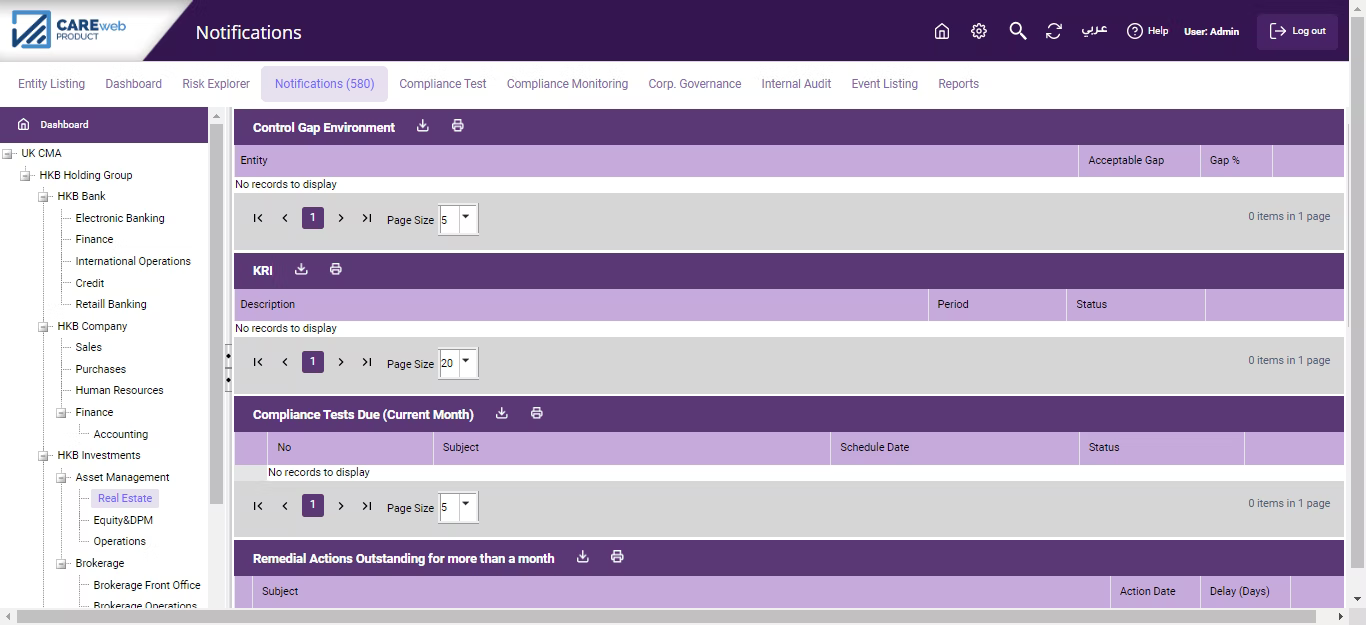Download the Control Gap Environment data
The width and height of the screenshot is (1366, 625).
click(x=422, y=126)
